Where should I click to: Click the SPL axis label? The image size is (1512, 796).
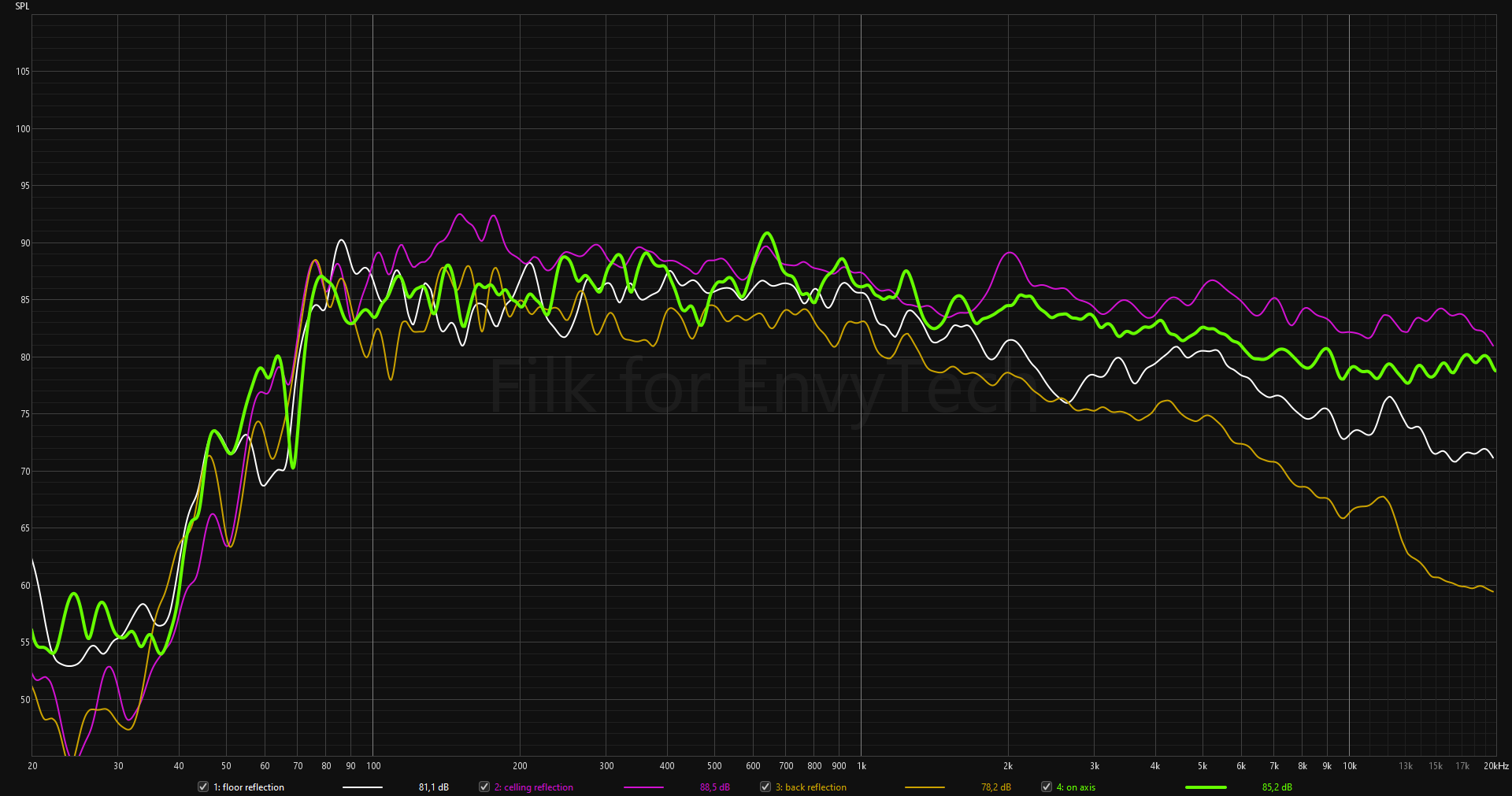click(22, 6)
